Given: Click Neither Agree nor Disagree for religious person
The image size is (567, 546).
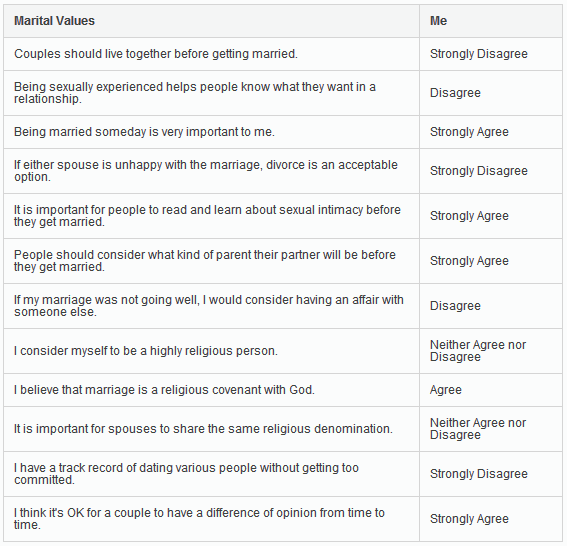Looking at the screenshot, I should point(478,351).
